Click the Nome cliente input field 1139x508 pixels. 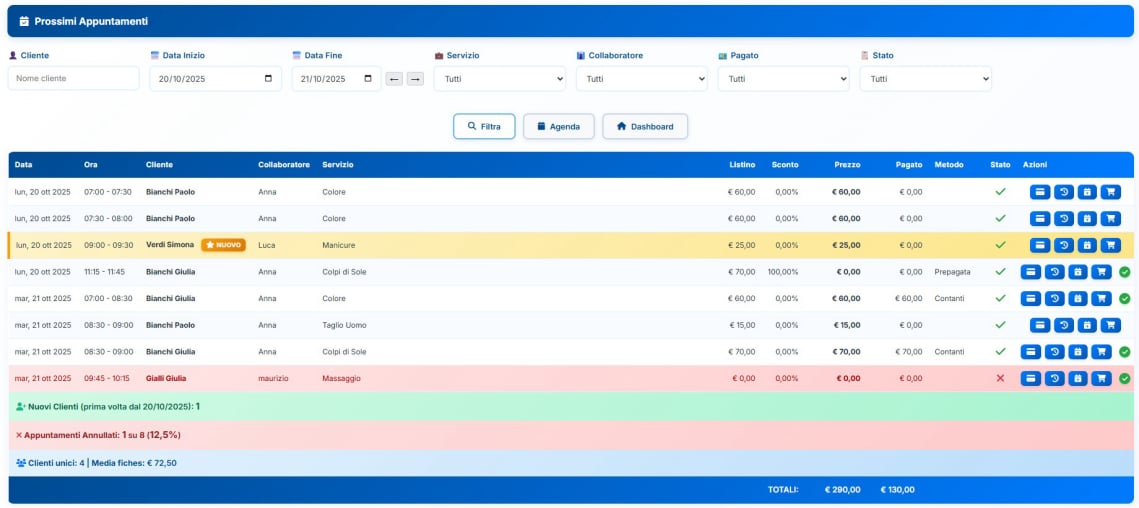(74, 79)
